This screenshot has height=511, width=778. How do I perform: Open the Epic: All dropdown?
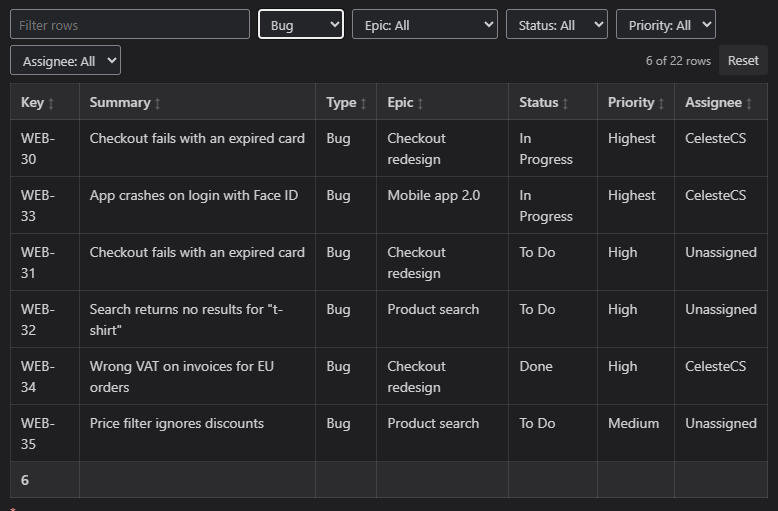point(425,24)
